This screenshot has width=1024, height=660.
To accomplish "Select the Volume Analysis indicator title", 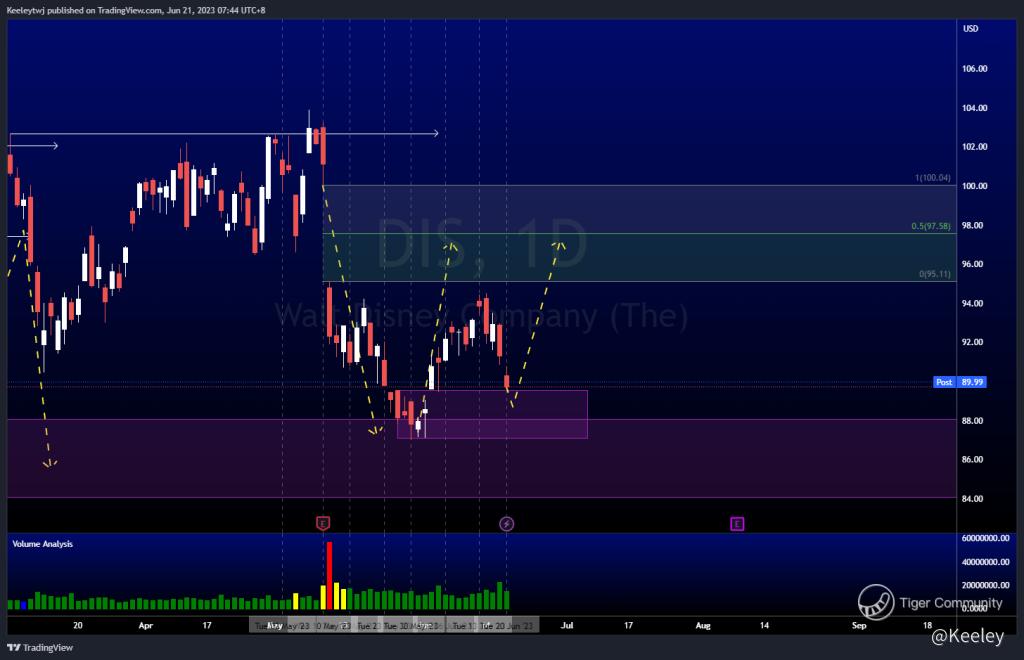I will [42, 544].
